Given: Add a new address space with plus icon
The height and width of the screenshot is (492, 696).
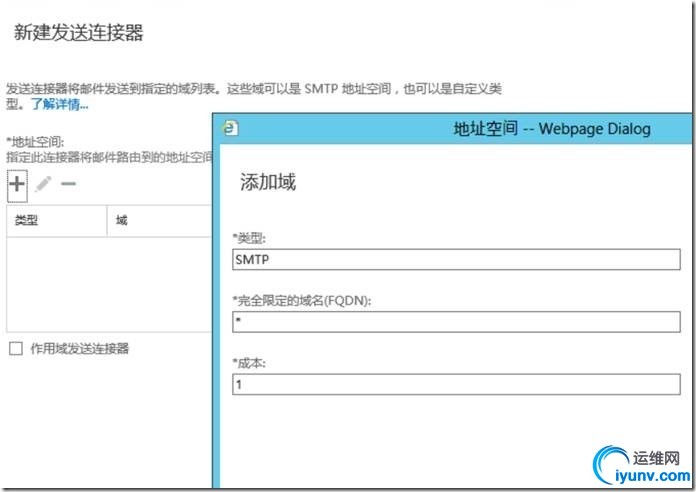Looking at the screenshot, I should pyautogui.click(x=17, y=184).
